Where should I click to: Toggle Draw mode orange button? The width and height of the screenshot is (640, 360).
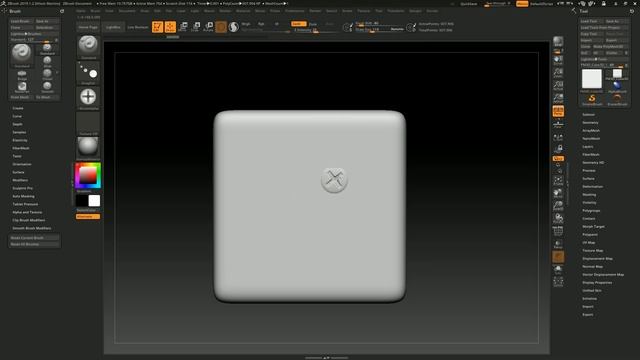pyautogui.click(x=170, y=27)
